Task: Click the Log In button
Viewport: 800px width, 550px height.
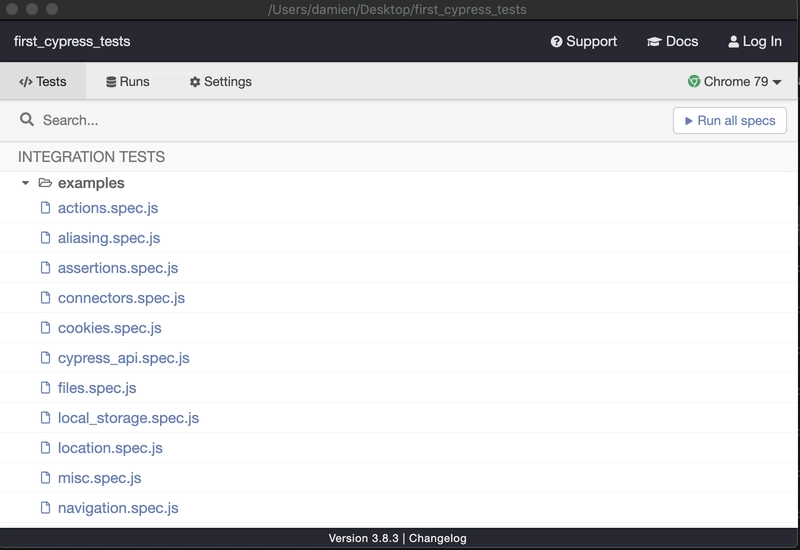Action: click(x=755, y=42)
